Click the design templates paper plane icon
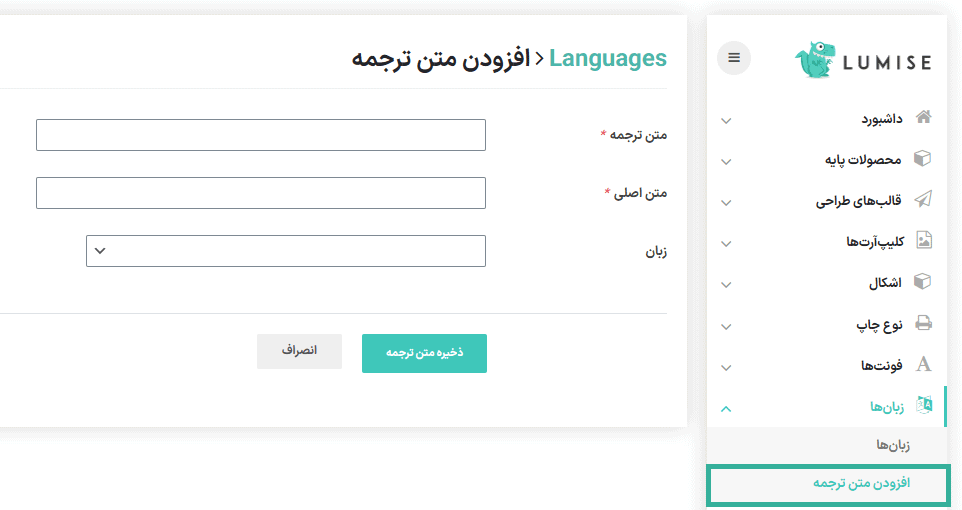The image size is (962, 510). 924,200
